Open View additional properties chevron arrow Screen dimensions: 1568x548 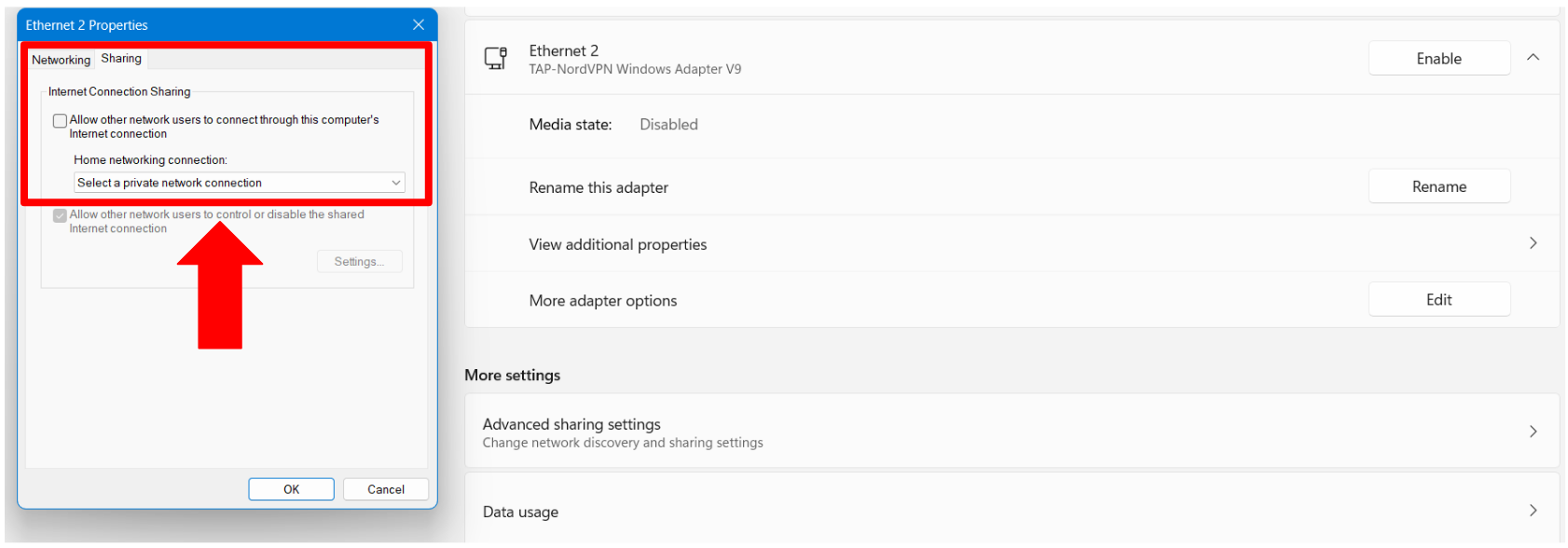coord(1533,243)
